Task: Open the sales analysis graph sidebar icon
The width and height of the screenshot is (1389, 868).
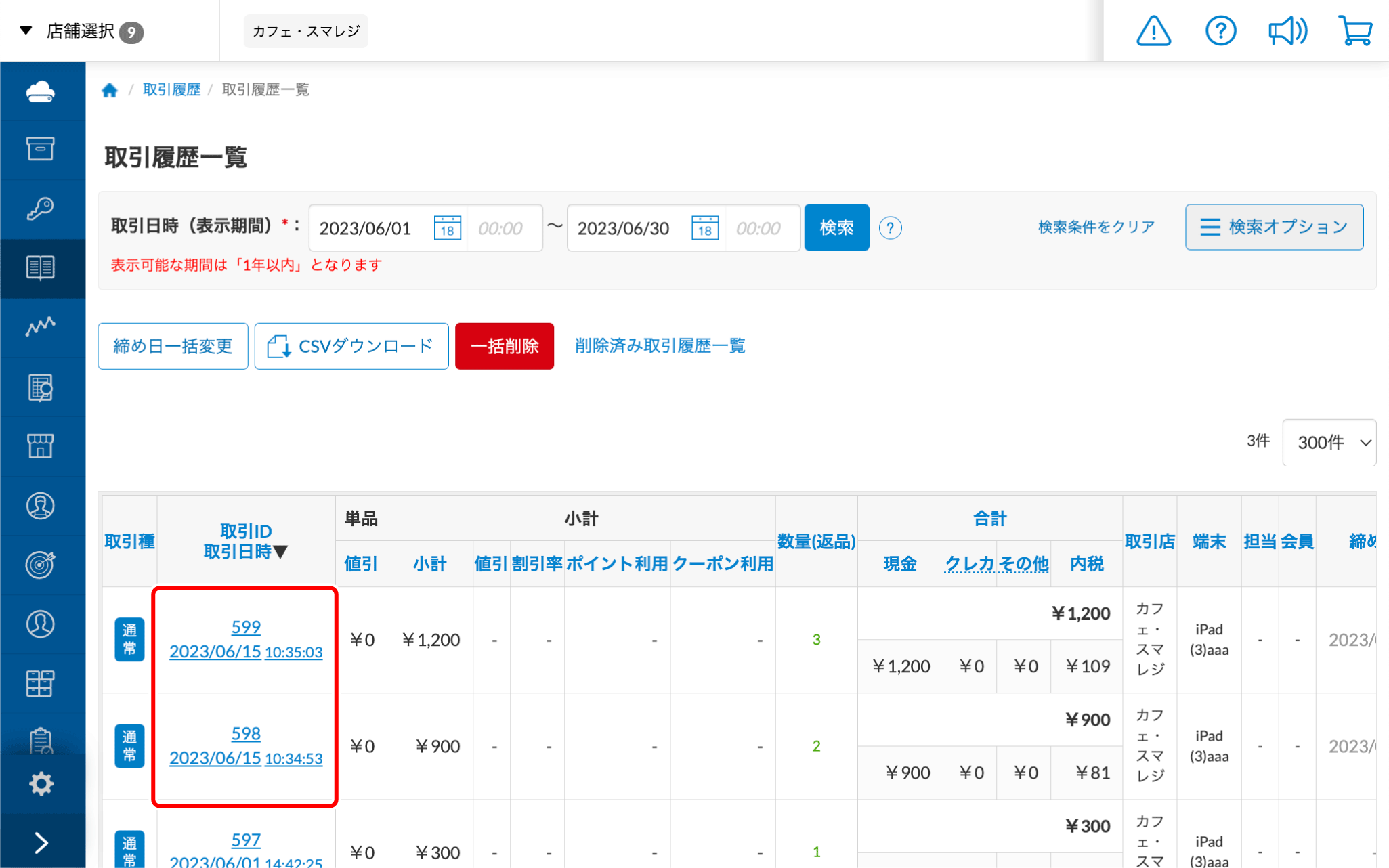Action: 41,327
